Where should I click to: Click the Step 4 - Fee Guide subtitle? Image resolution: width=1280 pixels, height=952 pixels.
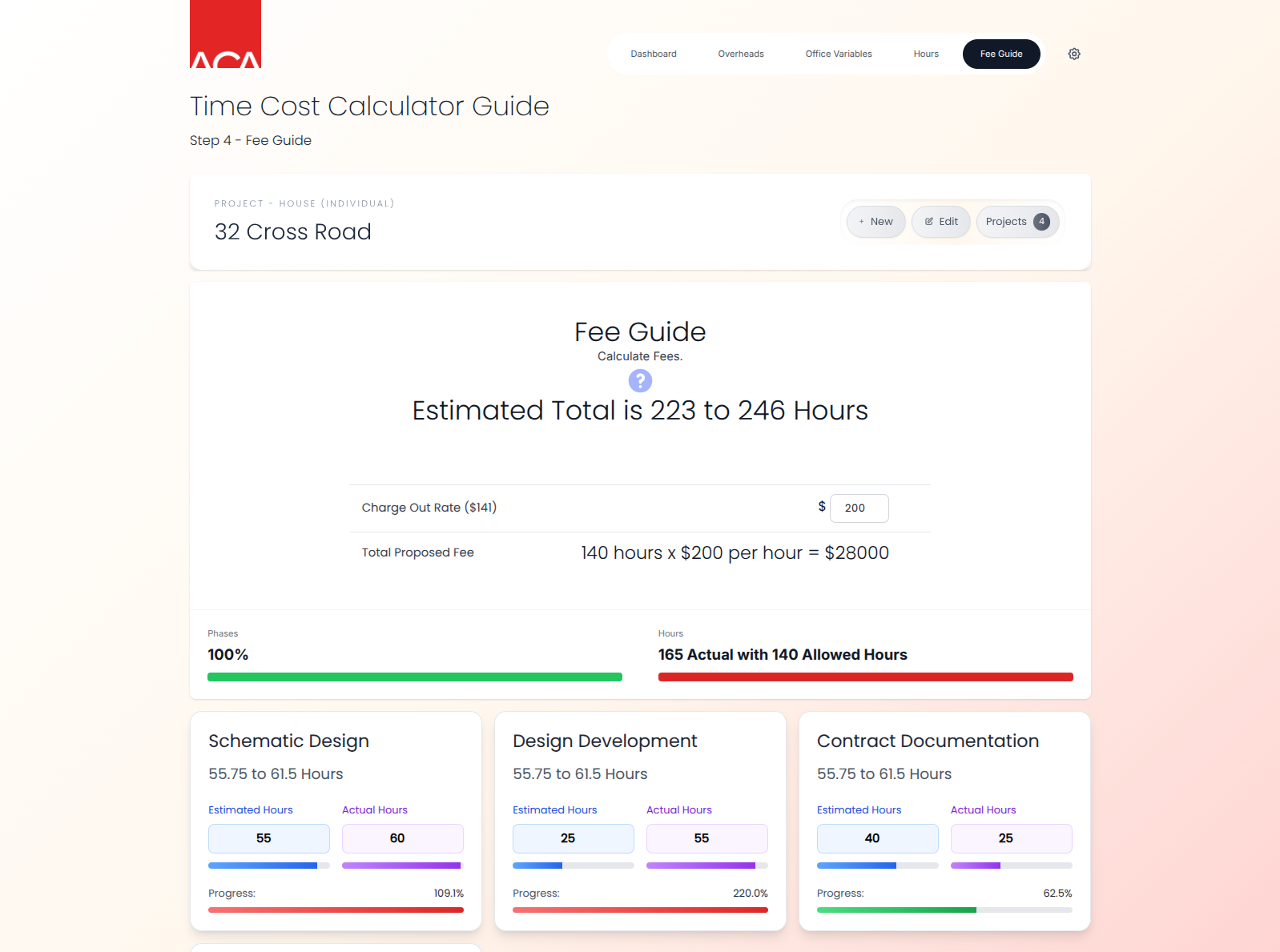click(x=251, y=140)
